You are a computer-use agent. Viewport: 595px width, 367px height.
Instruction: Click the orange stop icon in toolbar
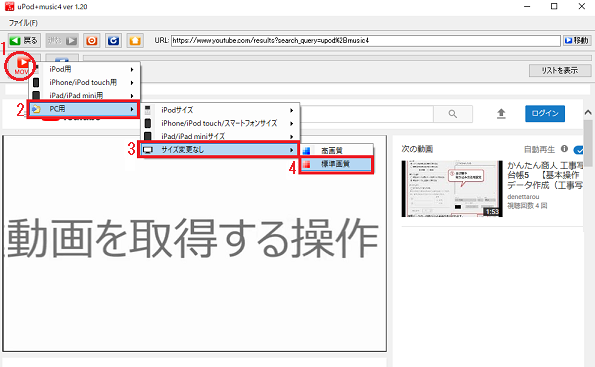(91, 40)
